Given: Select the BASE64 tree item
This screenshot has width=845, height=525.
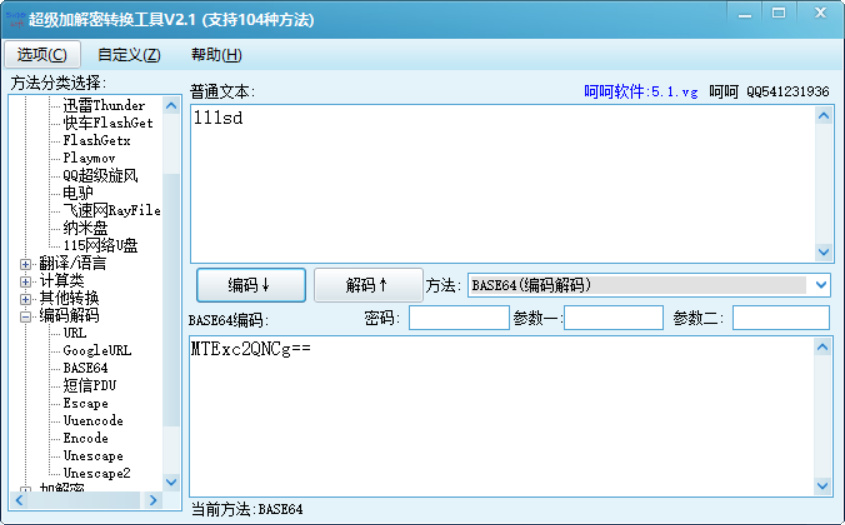Looking at the screenshot, I should coord(85,368).
